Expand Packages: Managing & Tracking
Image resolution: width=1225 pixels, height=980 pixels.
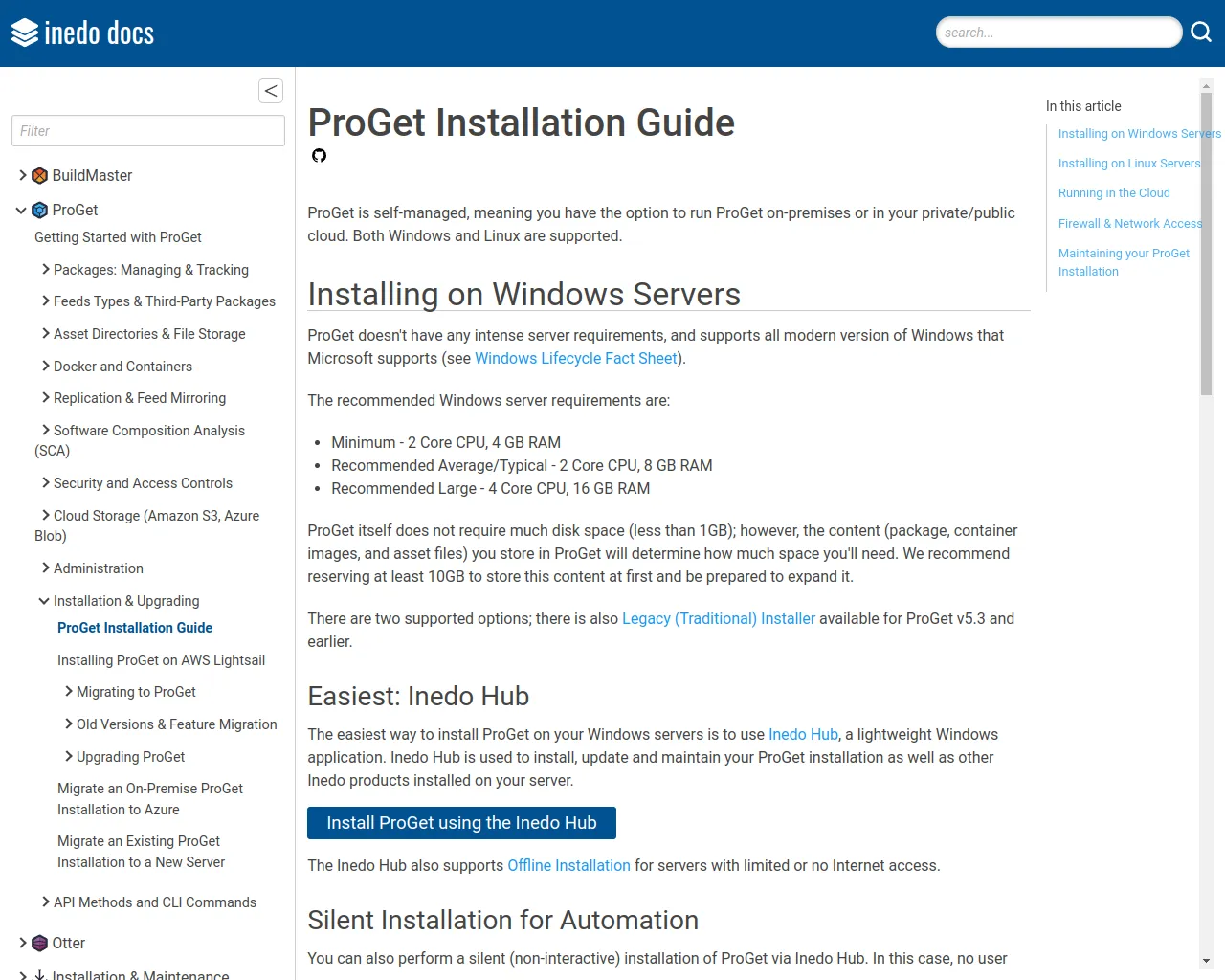pyautogui.click(x=46, y=270)
